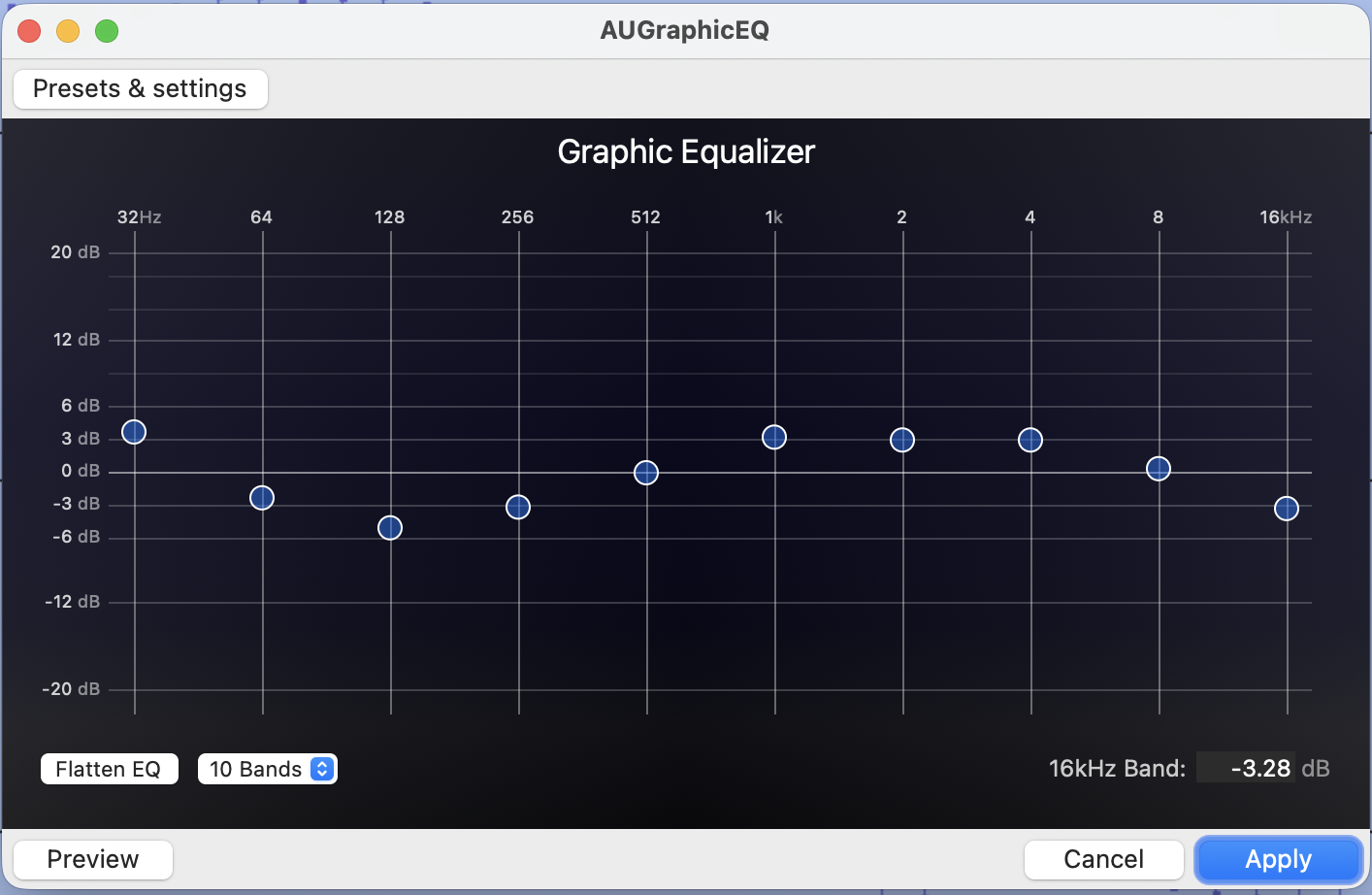Screen dimensions: 1372x895
Task: Open the 10 Bands dropdown
Action: [x=256, y=769]
